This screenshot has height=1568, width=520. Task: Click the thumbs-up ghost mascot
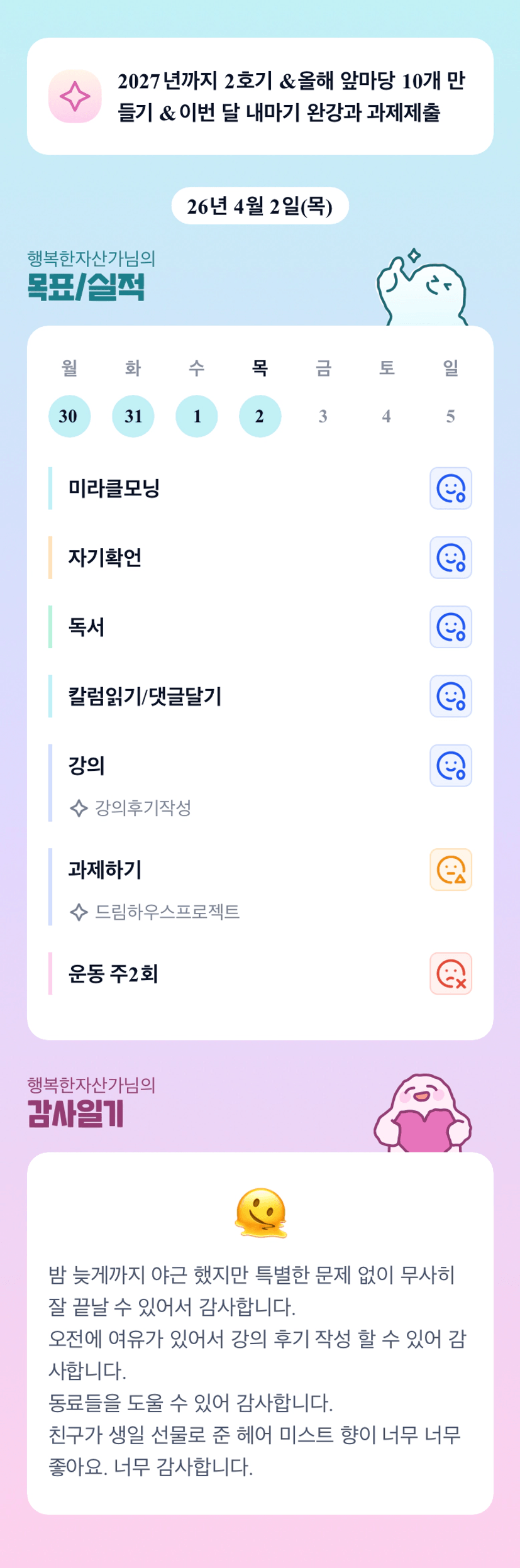pos(421,288)
